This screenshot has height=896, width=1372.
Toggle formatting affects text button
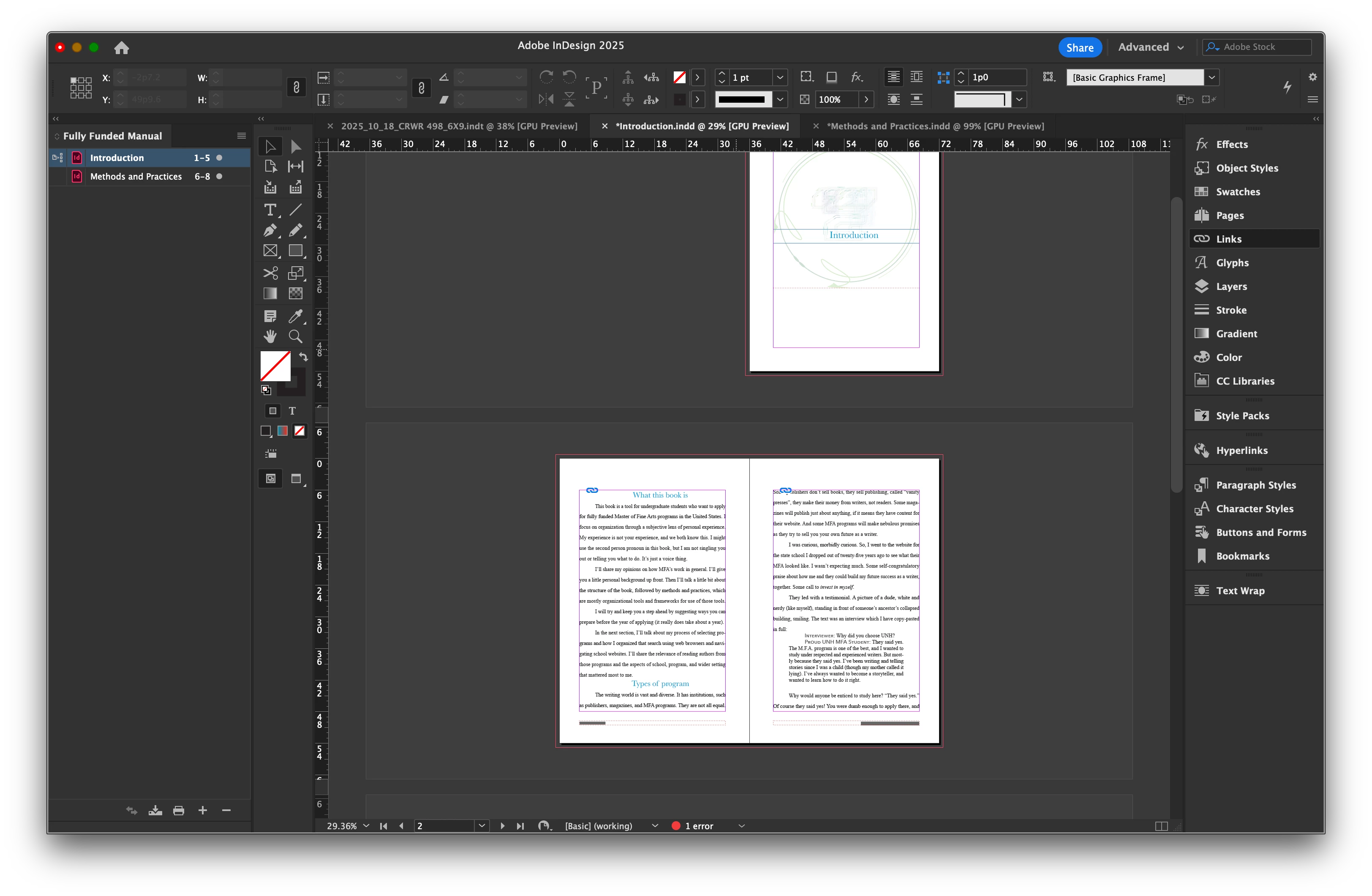(292, 411)
